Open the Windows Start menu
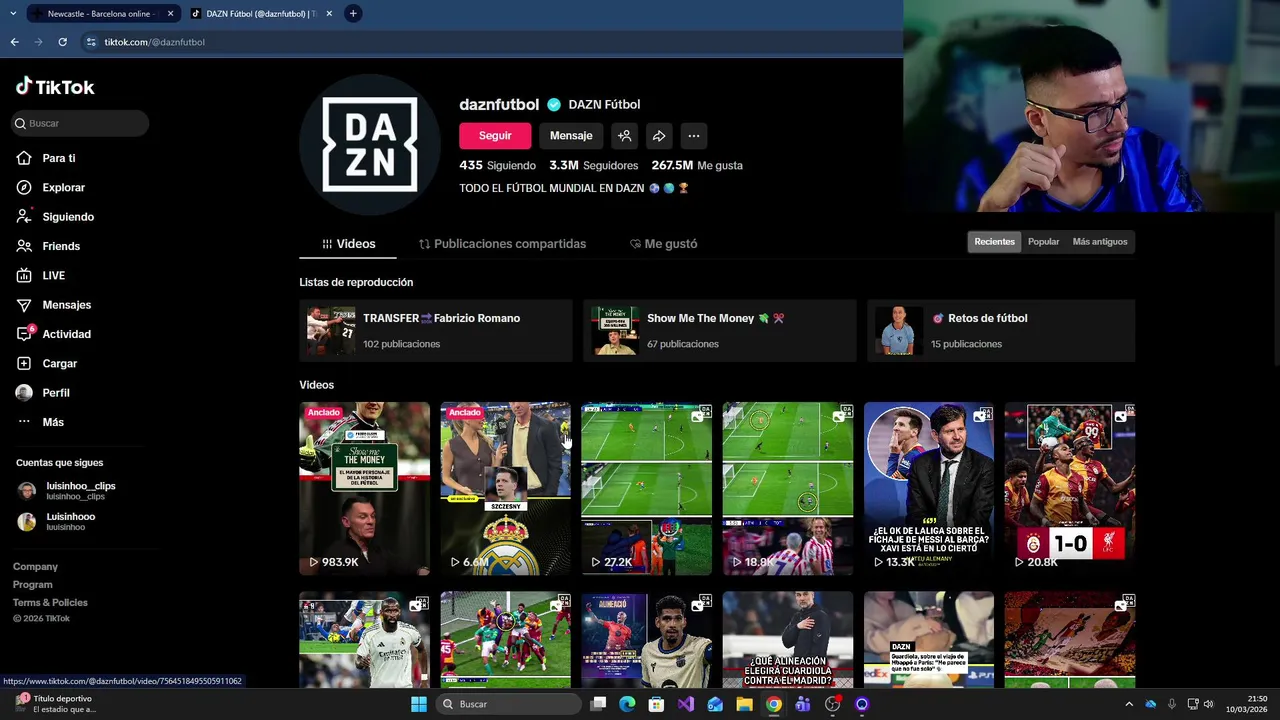The image size is (1280, 720). [419, 704]
